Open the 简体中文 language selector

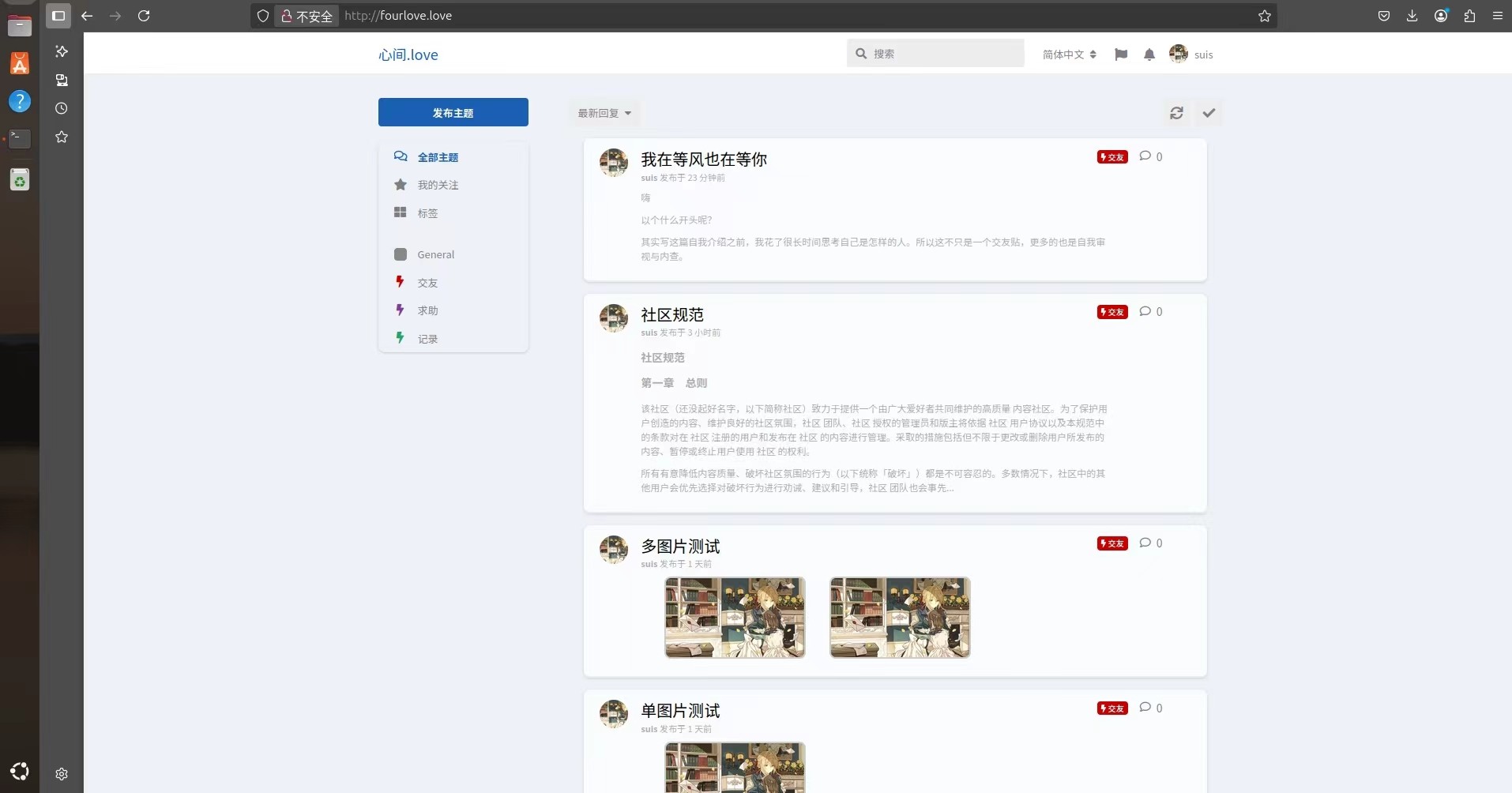(x=1069, y=54)
